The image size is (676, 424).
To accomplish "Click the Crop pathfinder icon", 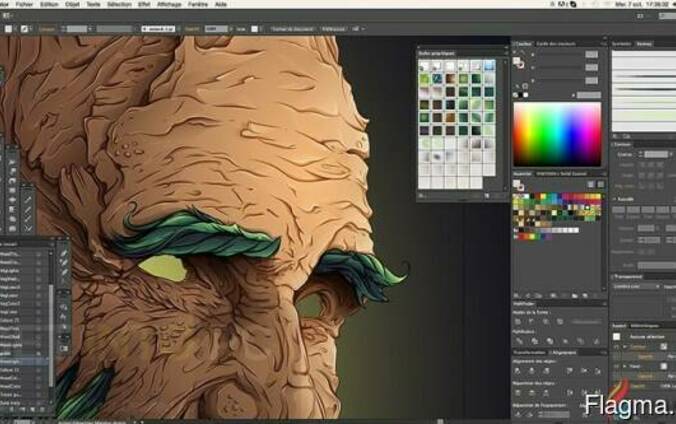I will [566, 341].
